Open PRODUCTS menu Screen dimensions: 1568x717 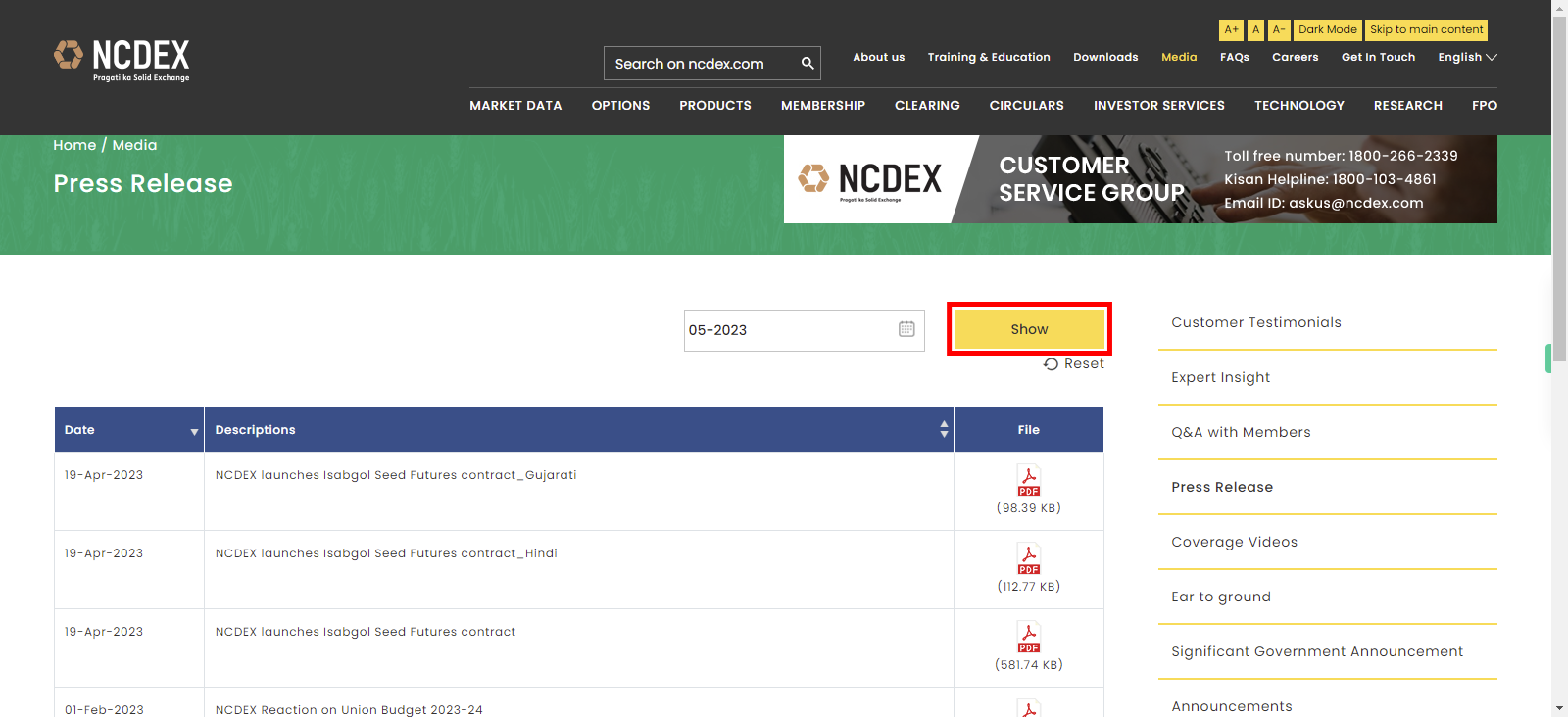click(715, 105)
